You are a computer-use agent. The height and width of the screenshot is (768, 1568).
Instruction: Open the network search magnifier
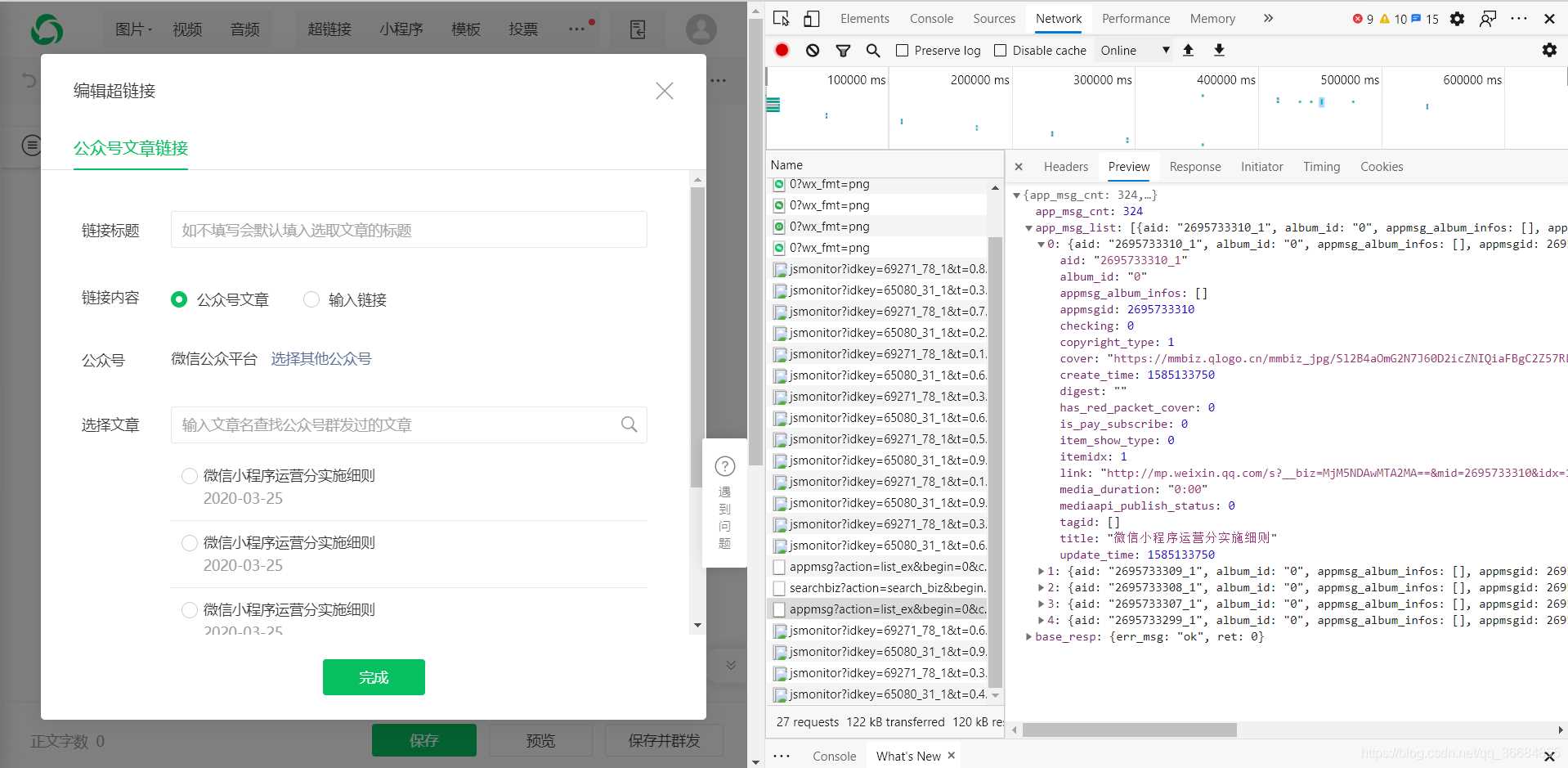[x=873, y=51]
